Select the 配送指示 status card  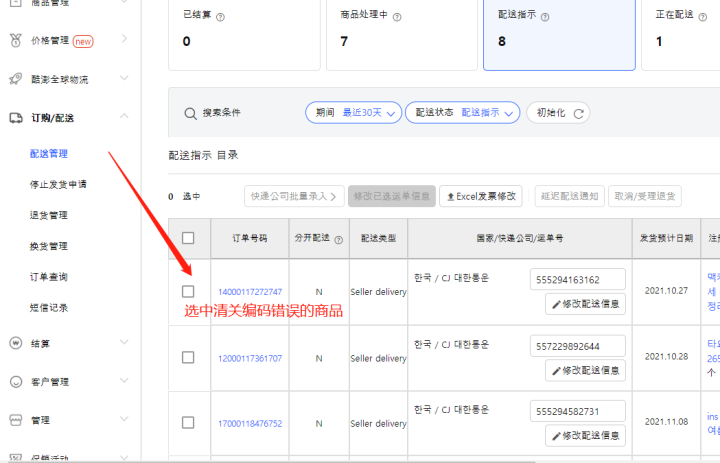(x=559, y=34)
